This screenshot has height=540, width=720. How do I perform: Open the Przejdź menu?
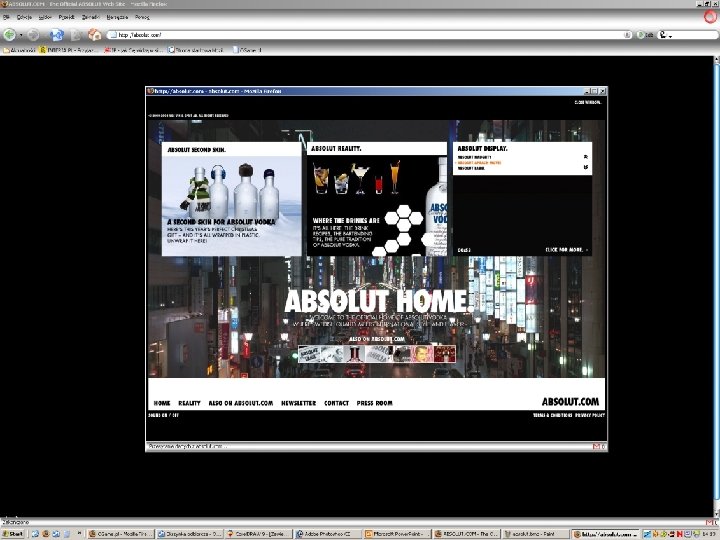tap(67, 17)
